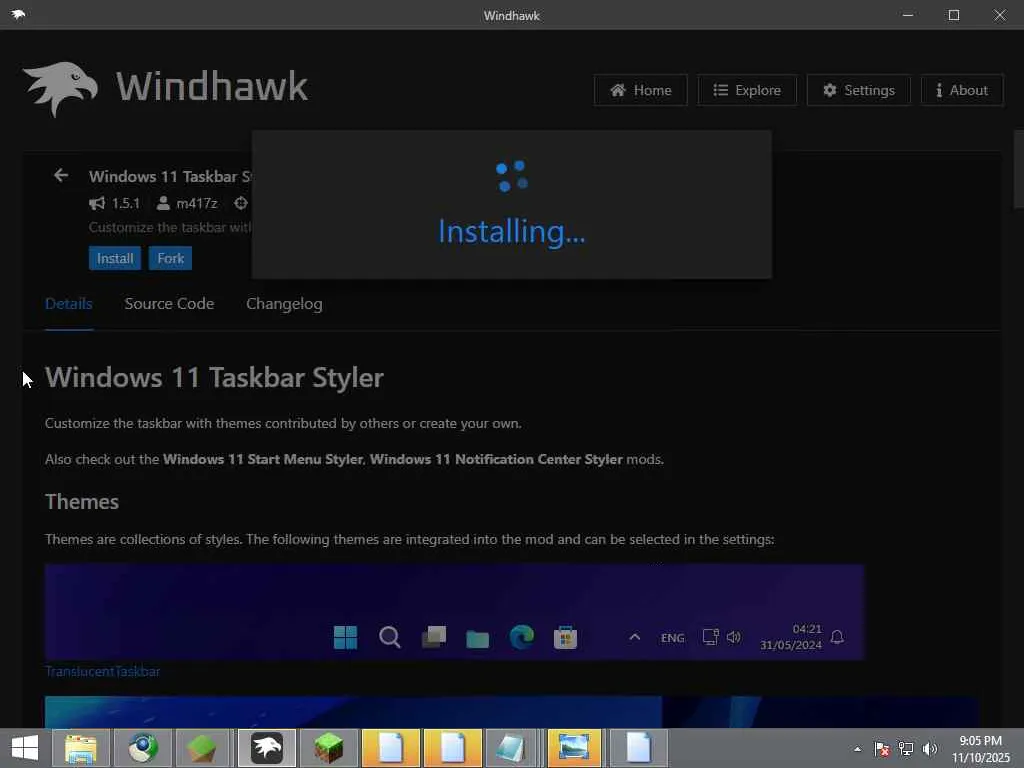This screenshot has width=1024, height=768.
Task: Click the Windhawk title bar app icon
Action: click(x=18, y=14)
